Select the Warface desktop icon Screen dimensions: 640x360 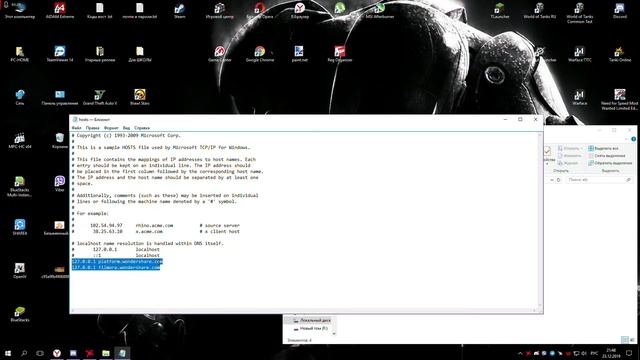(x=580, y=97)
